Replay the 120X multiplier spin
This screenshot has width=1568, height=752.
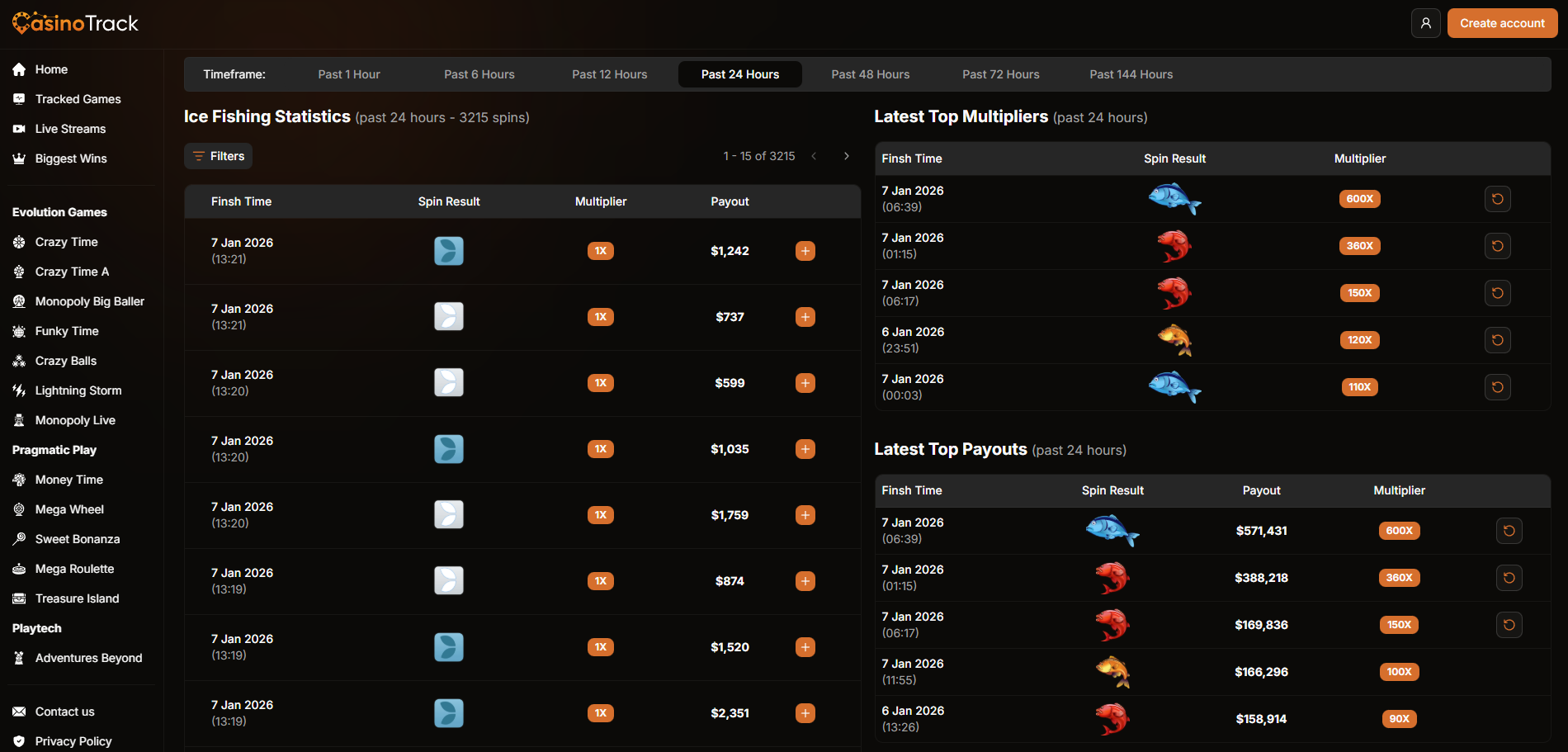click(1498, 340)
